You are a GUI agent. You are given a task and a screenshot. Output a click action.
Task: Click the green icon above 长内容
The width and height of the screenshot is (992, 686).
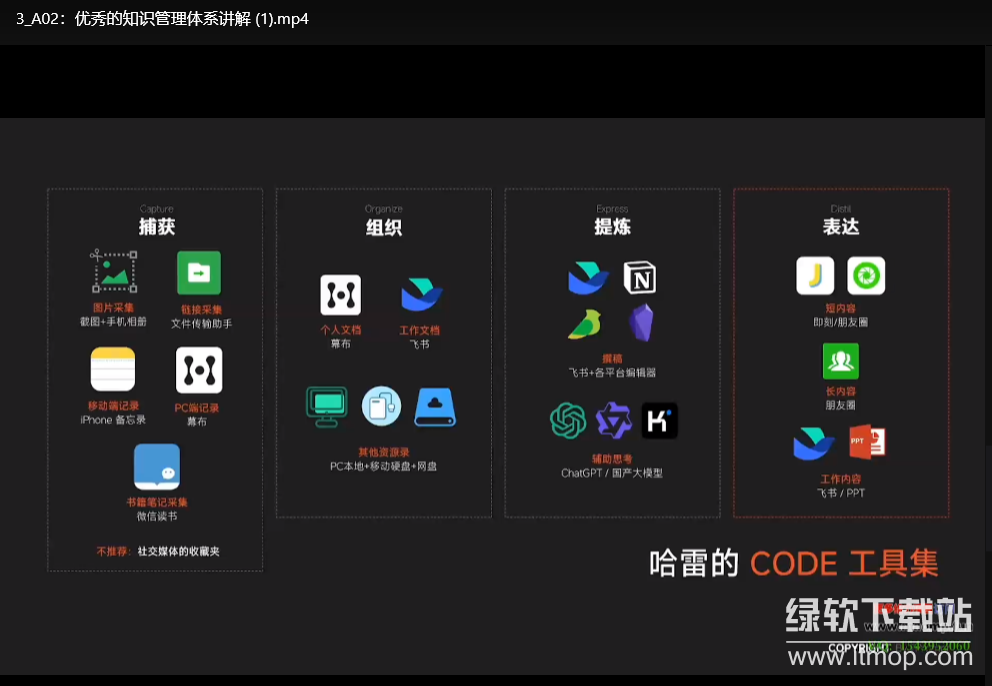click(840, 360)
